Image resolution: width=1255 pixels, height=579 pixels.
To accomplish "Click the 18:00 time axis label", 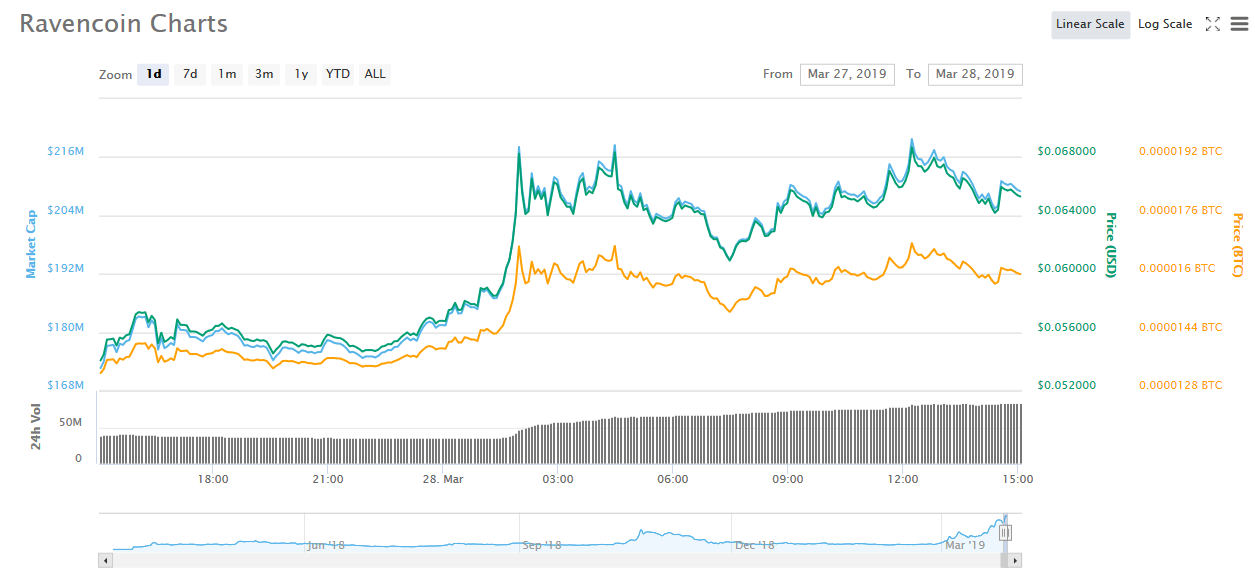I will pyautogui.click(x=213, y=480).
